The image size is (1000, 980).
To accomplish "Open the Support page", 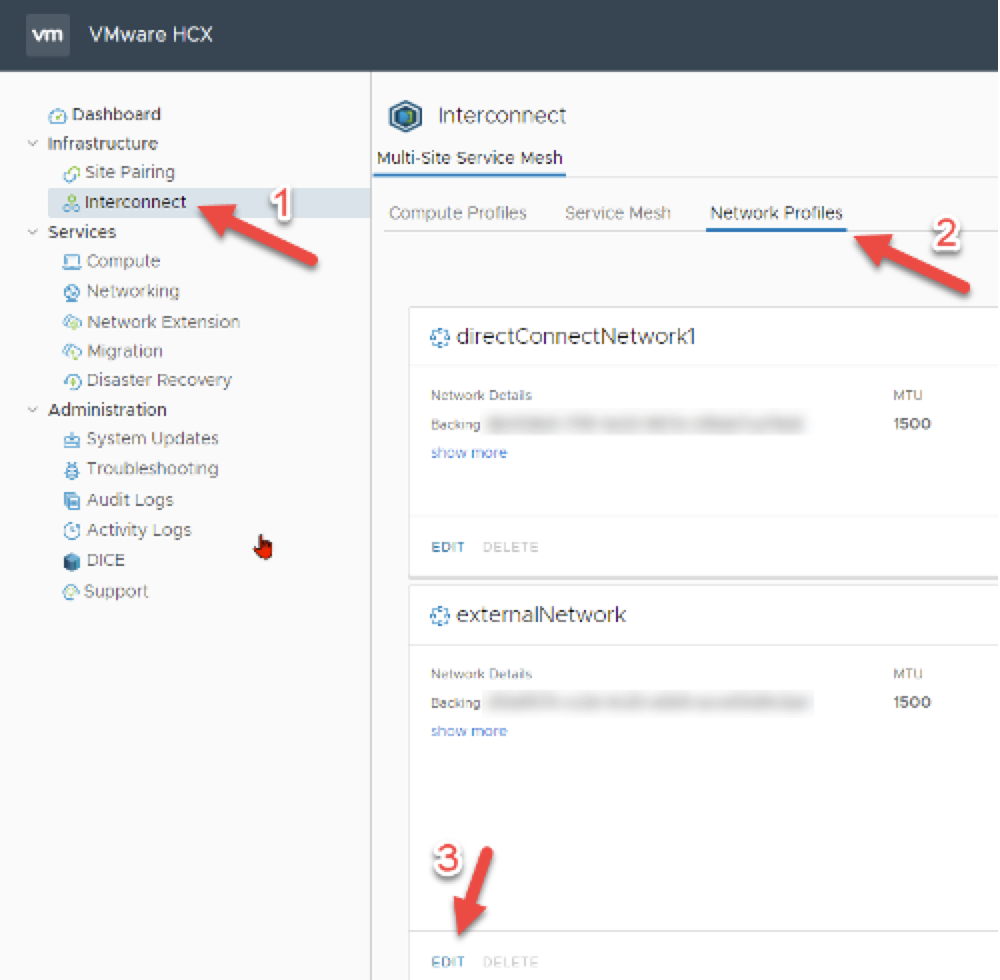I will click(x=116, y=592).
